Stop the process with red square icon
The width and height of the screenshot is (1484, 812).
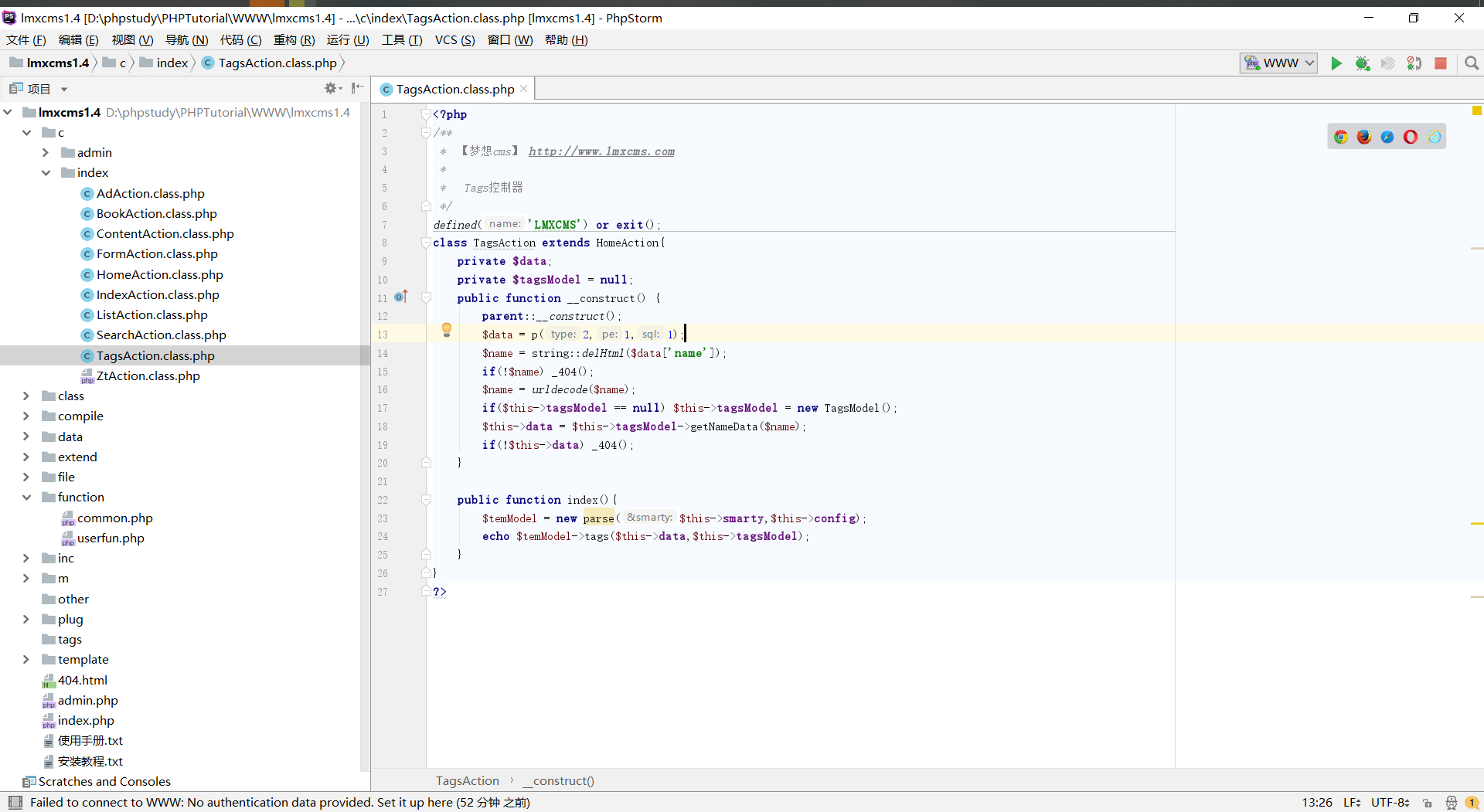tap(1441, 63)
